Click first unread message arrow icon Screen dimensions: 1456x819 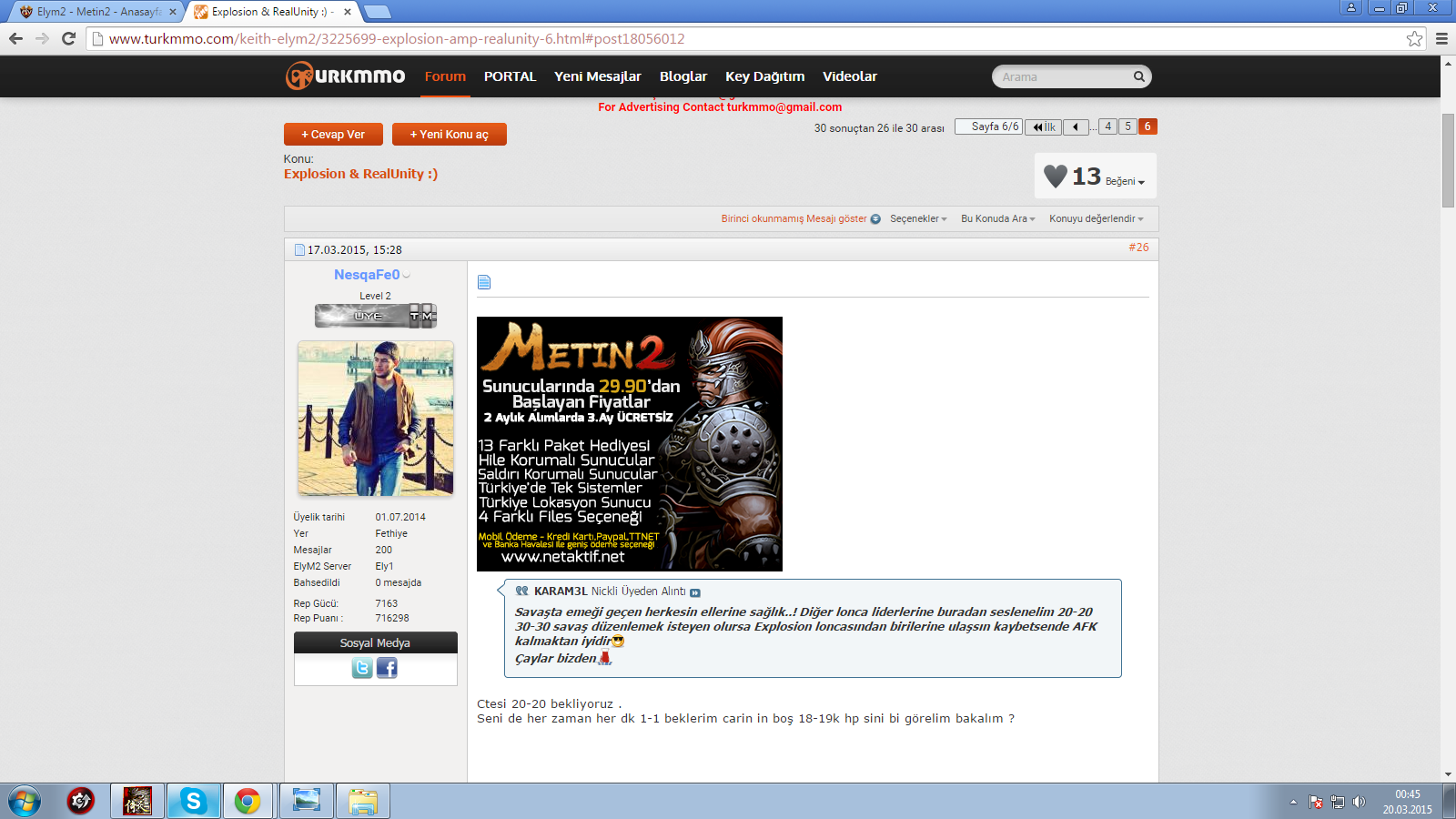875,219
